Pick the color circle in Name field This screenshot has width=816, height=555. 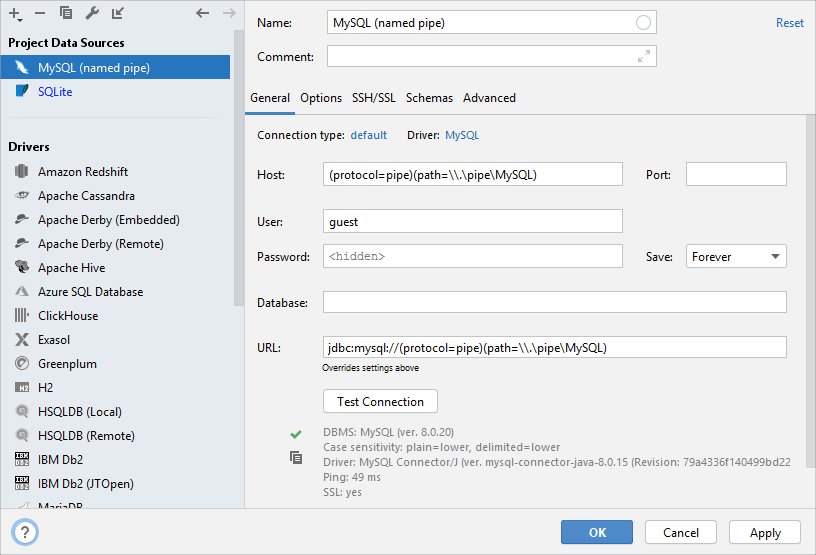point(643,23)
